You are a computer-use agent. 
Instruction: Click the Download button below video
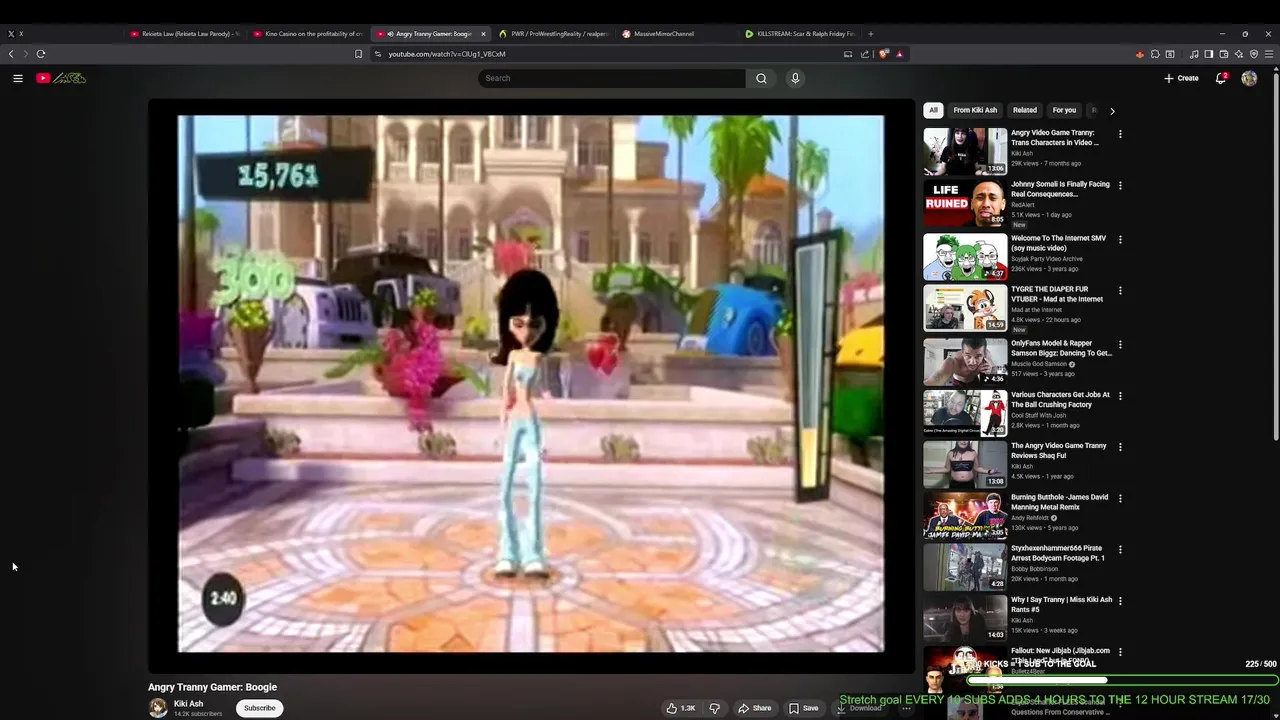859,708
